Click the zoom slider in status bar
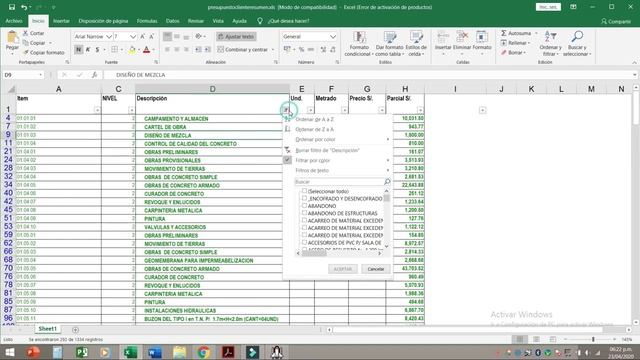Screen dimensions: 640x360 pos(593,339)
